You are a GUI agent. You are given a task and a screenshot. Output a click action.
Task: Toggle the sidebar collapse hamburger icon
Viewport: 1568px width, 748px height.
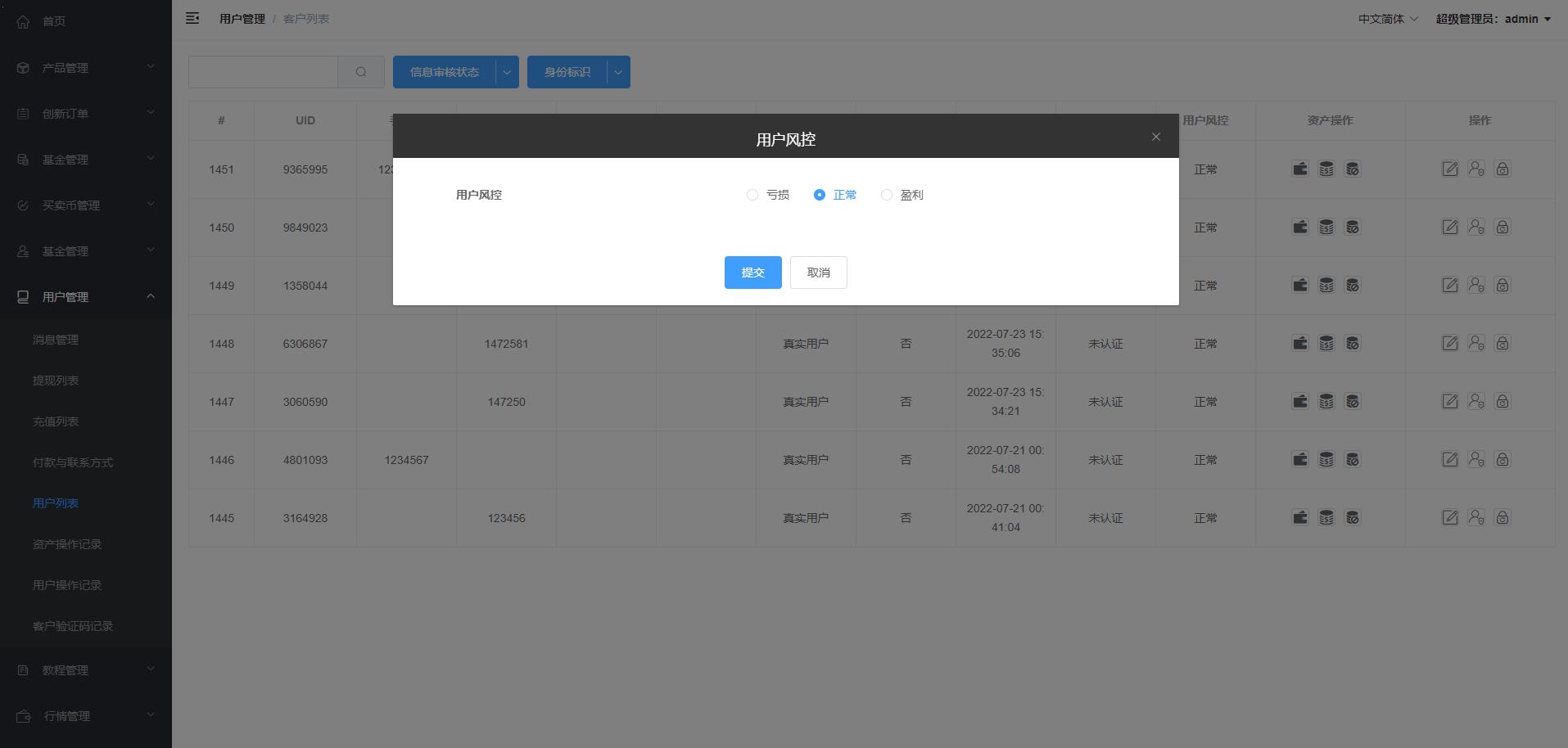coord(192,18)
